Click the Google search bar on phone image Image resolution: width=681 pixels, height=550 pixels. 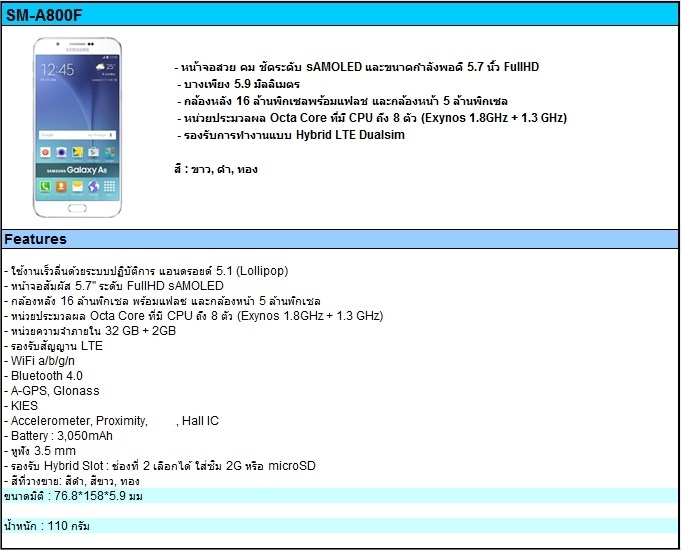coord(77,135)
